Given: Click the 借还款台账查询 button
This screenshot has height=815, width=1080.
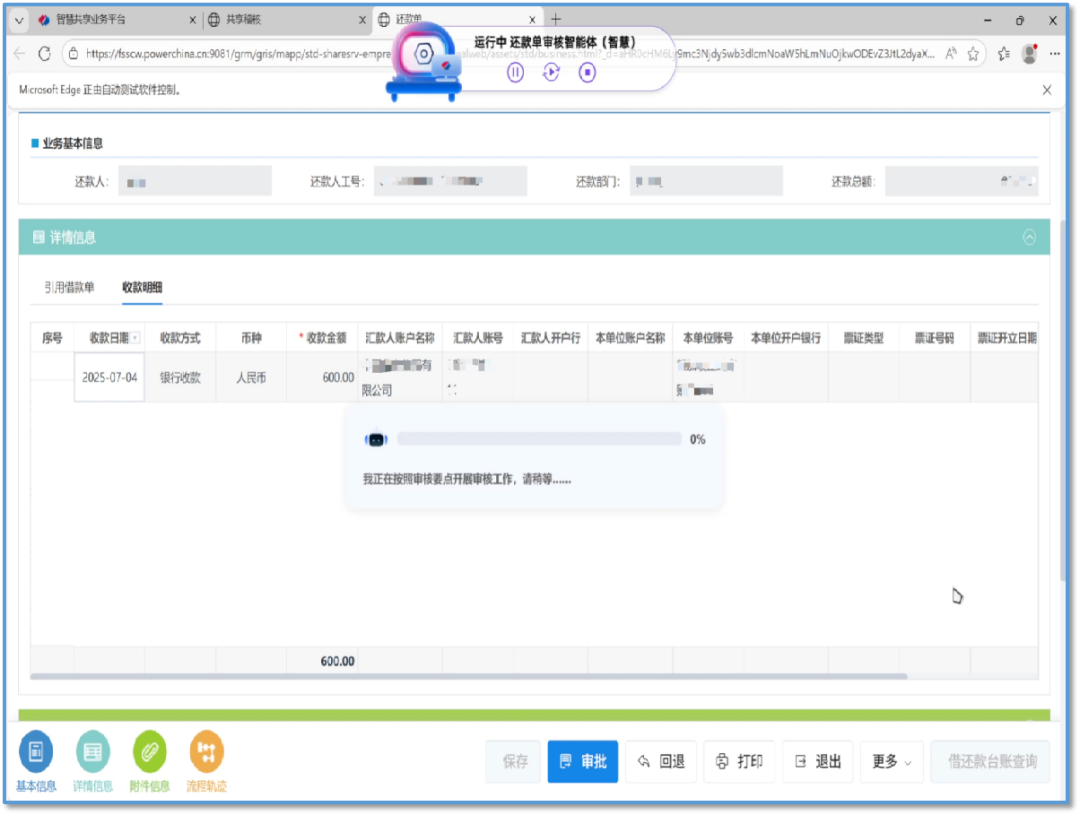Looking at the screenshot, I should [990, 762].
